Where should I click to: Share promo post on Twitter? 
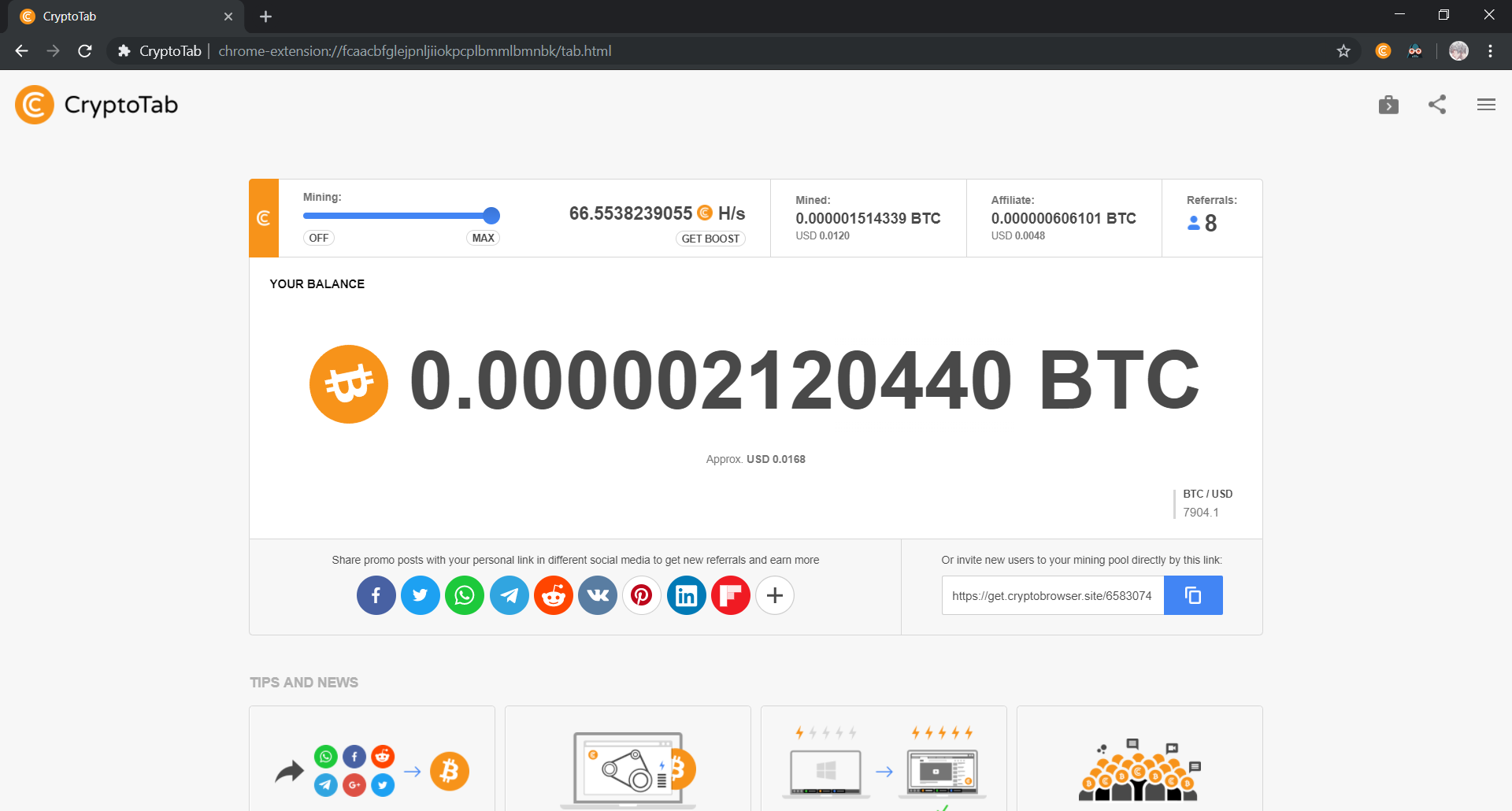421,595
